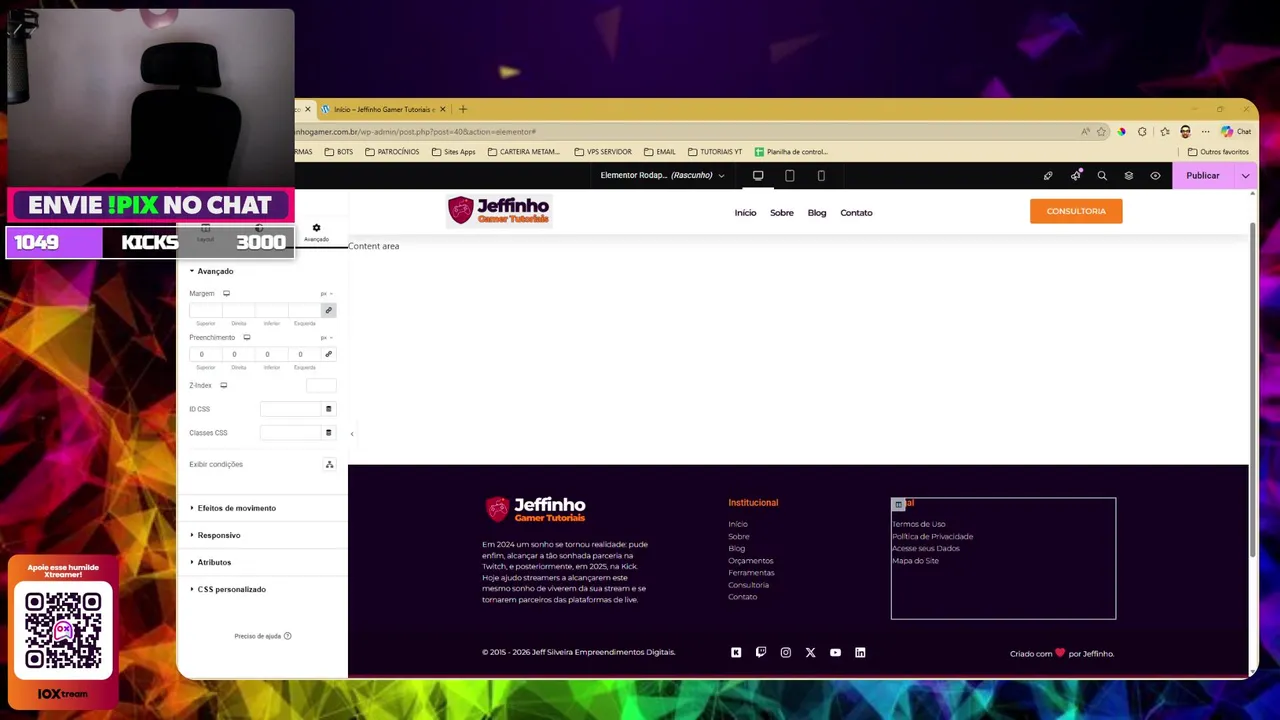Click the Início header menu item

[745, 213]
